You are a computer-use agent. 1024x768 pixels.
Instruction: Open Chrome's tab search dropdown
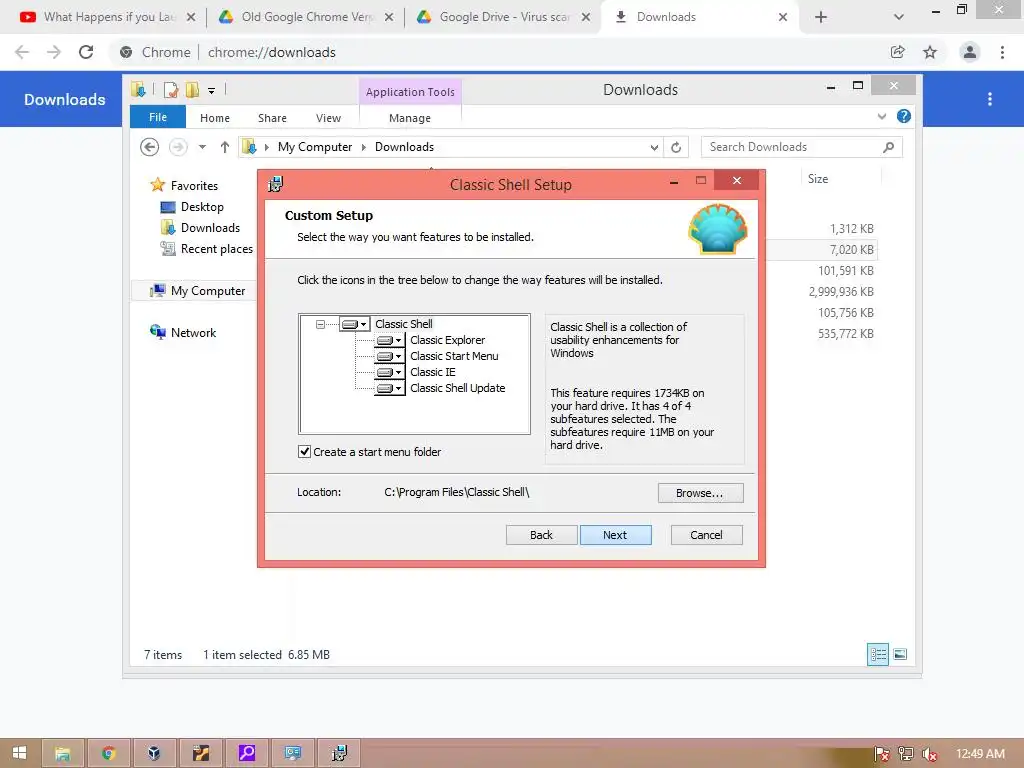899,17
